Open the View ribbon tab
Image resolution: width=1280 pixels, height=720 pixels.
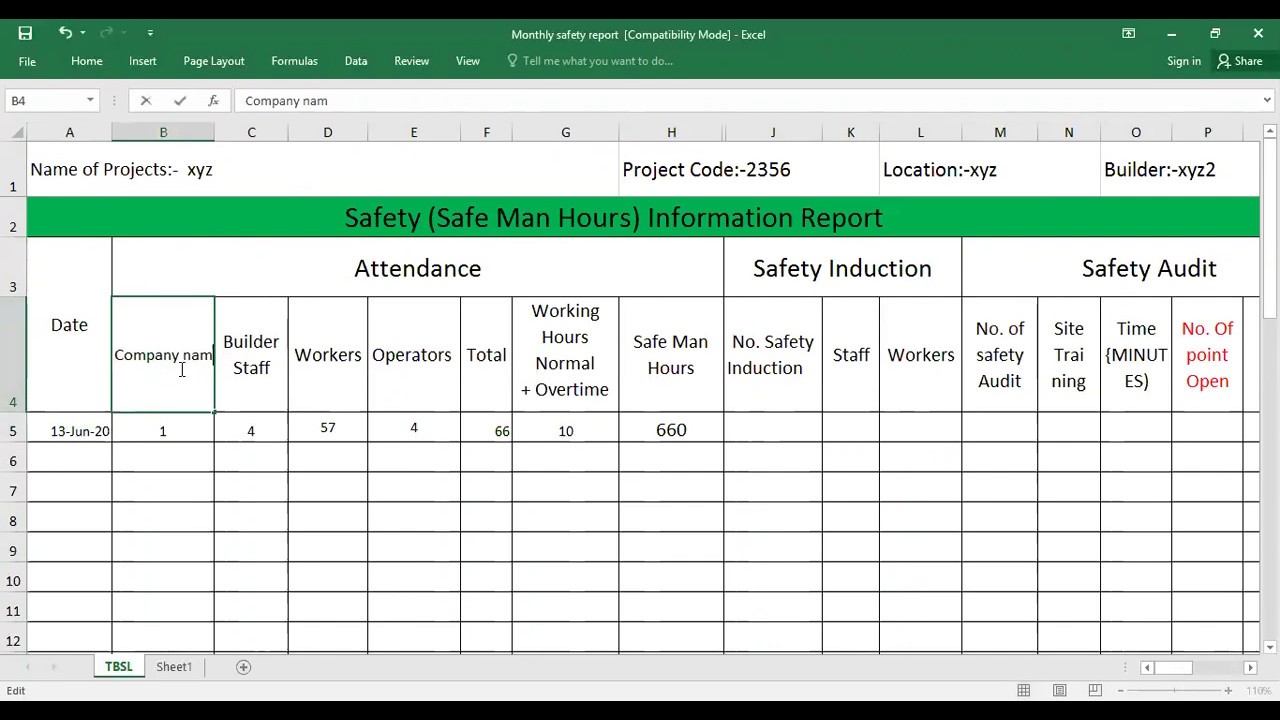(468, 61)
